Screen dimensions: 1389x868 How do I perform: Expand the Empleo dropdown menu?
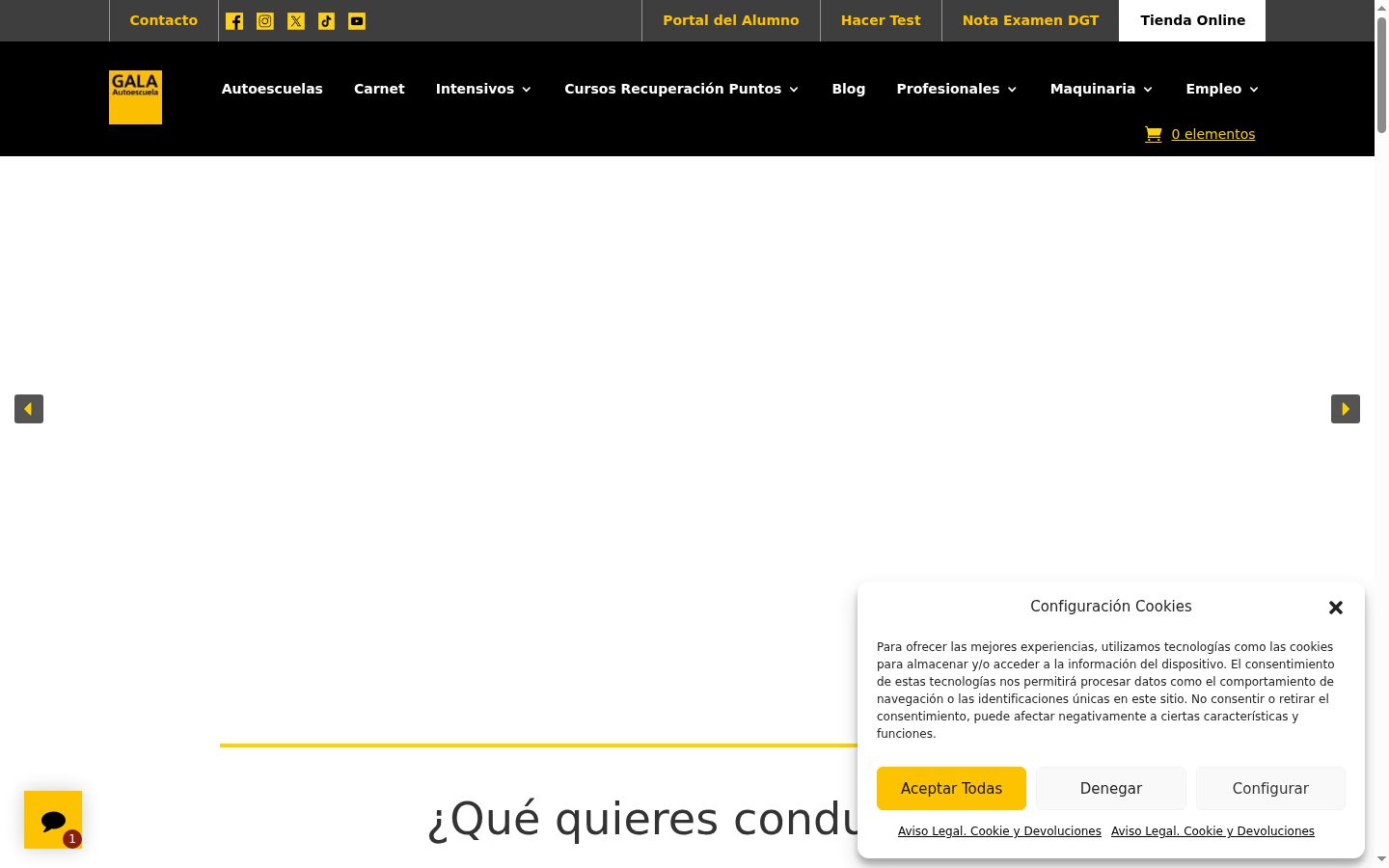coord(1222,89)
